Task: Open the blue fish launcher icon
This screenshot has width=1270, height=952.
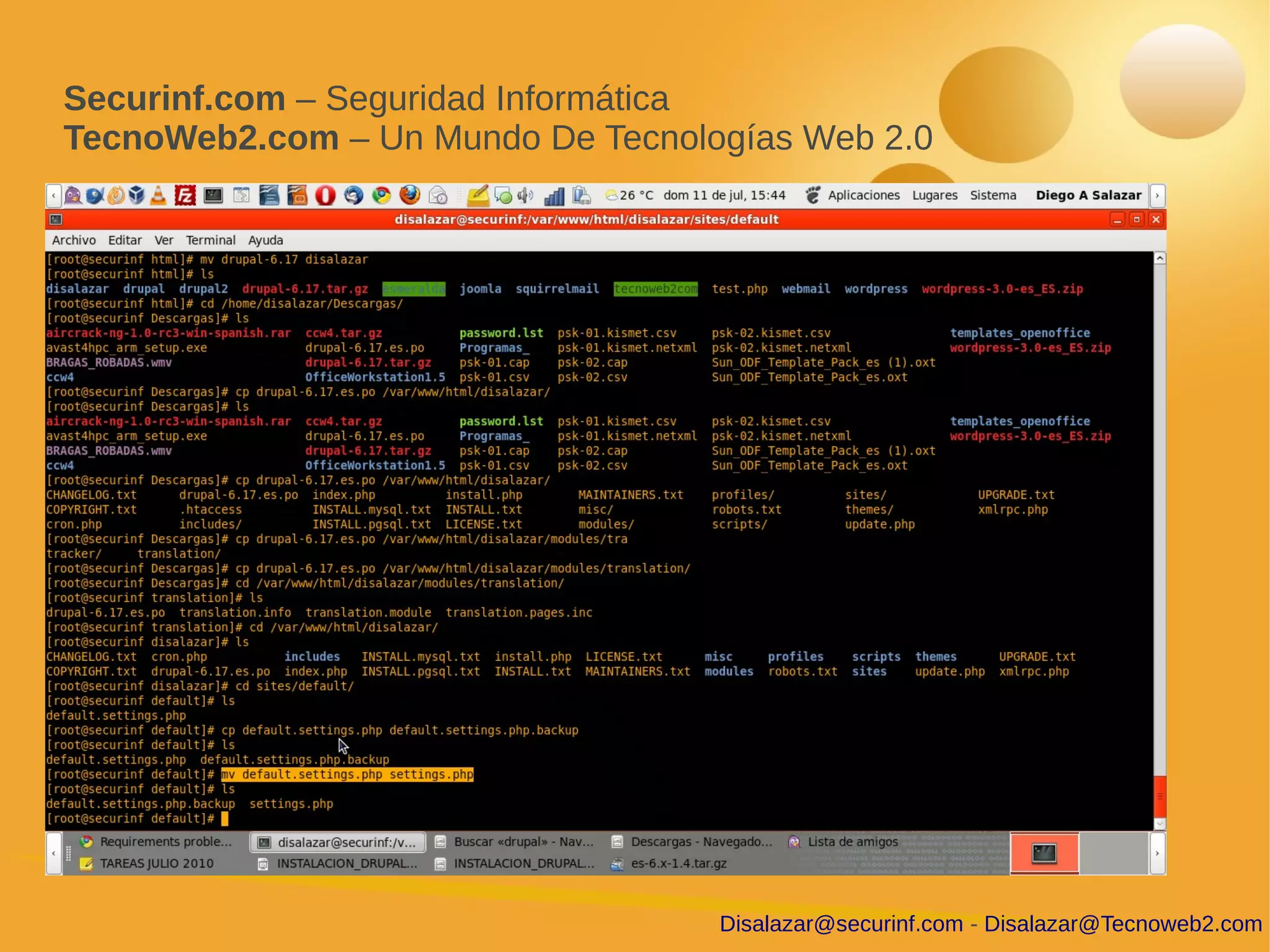Action: (x=95, y=195)
